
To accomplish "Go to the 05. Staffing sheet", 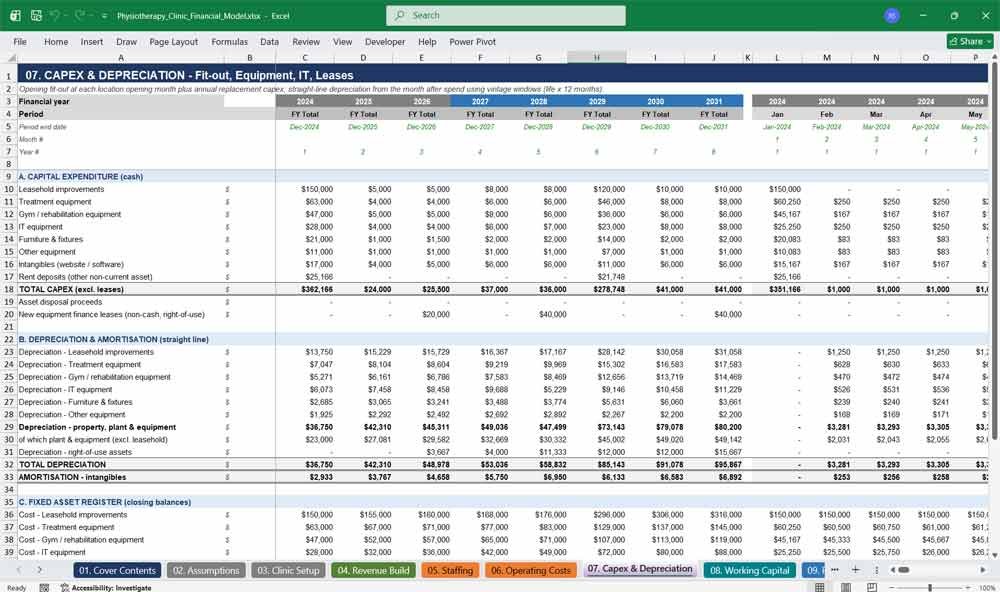I will coord(450,570).
